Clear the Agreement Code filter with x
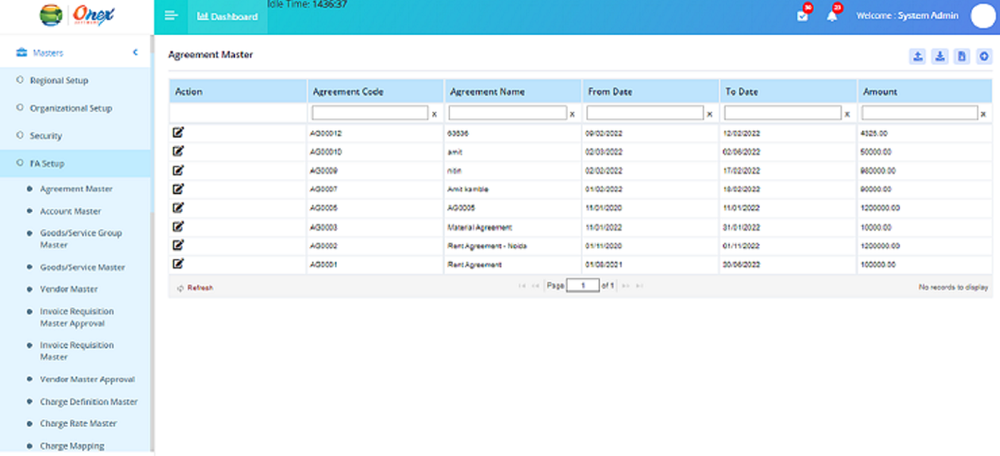The image size is (1000, 456). [434, 114]
